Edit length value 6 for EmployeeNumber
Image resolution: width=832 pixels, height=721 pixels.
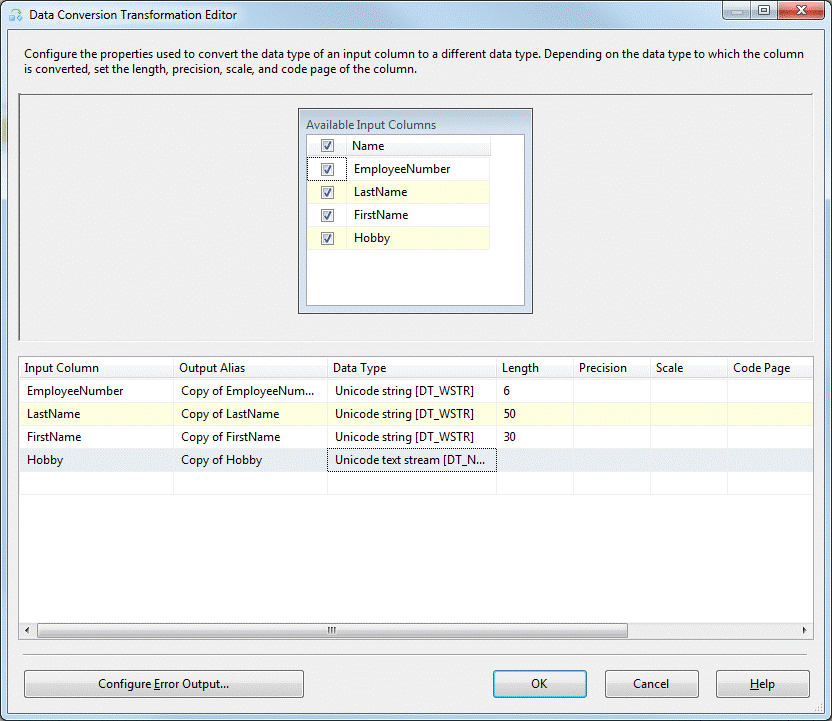535,391
